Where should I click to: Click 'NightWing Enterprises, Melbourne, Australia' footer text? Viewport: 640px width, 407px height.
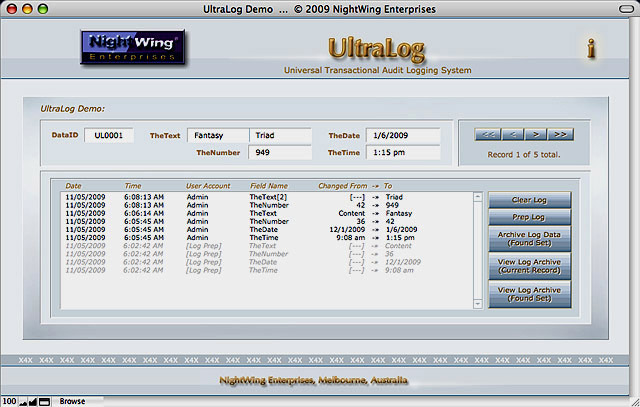[x=313, y=380]
